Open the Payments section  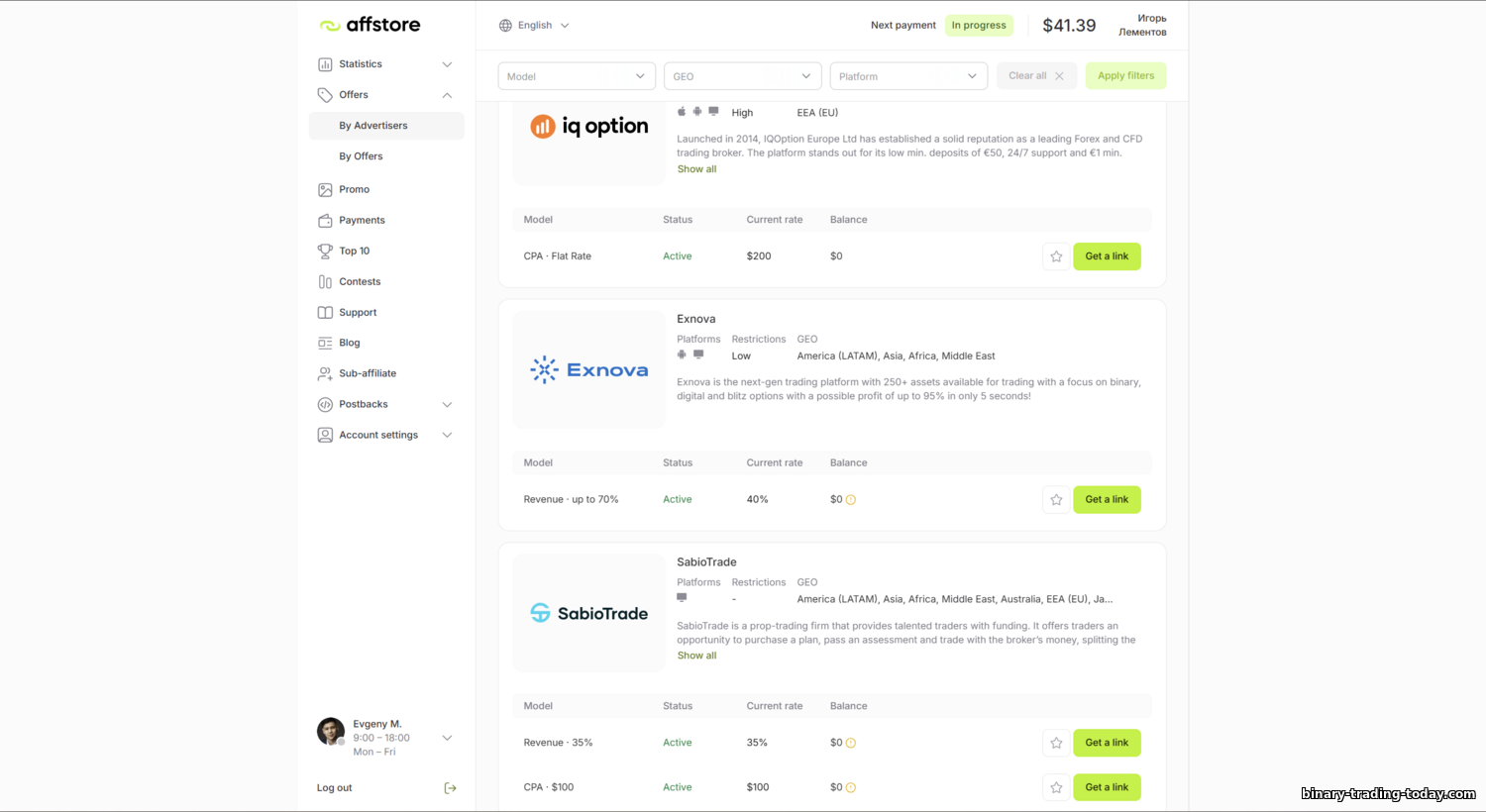pos(362,220)
